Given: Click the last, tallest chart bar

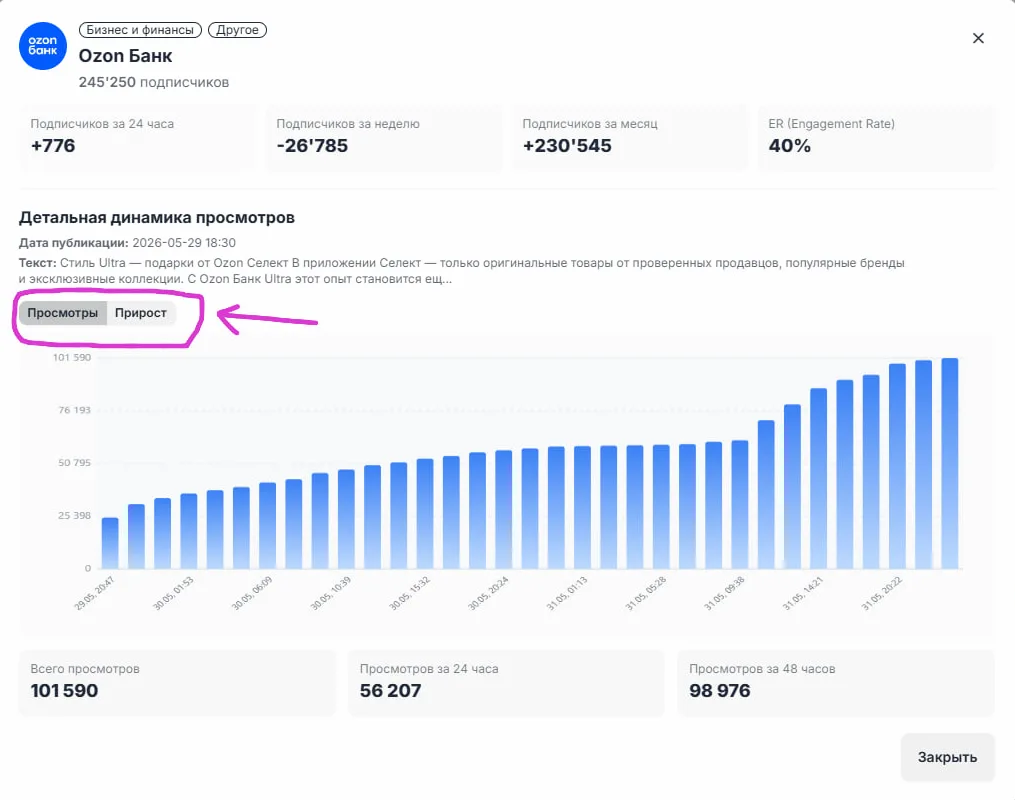Looking at the screenshot, I should pos(950,463).
